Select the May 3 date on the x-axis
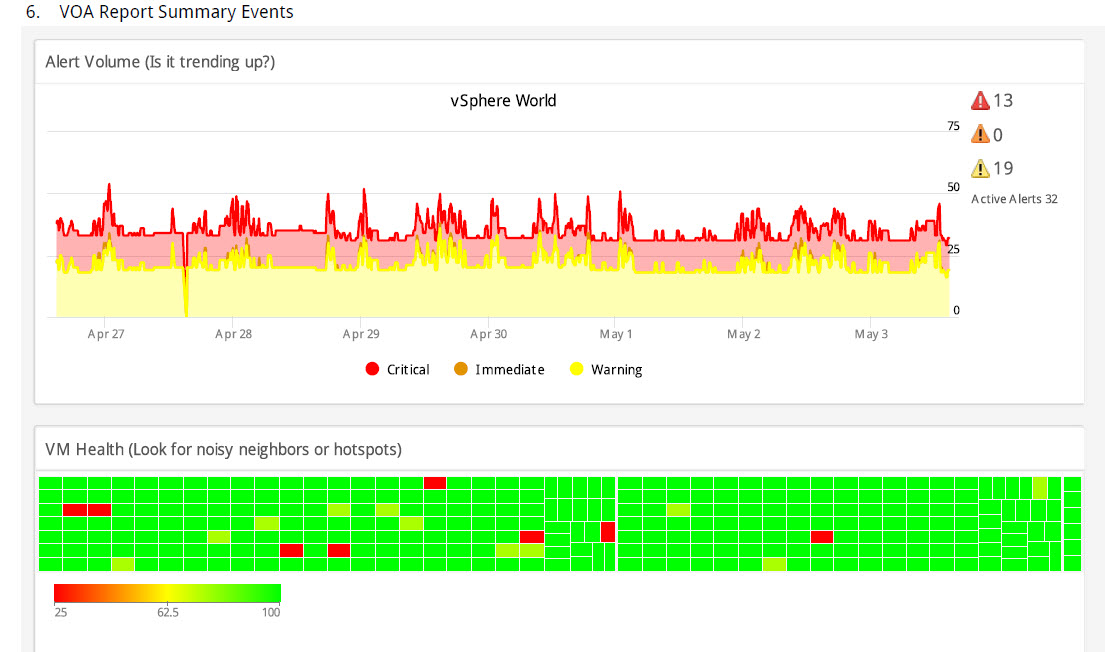Image resolution: width=1105 pixels, height=652 pixels. point(871,335)
